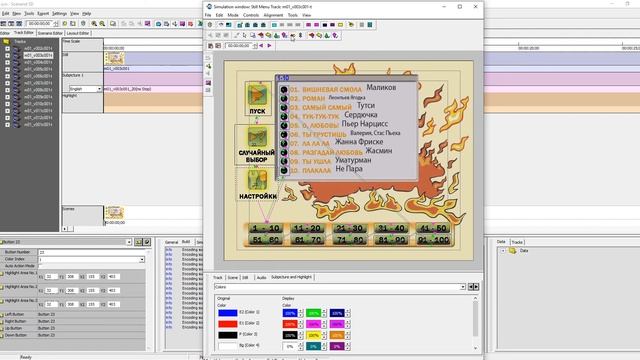Image resolution: width=640 pixels, height=360 pixels.
Task: Click the still thumbnail in the Still track timeline
Action: coord(114,58)
